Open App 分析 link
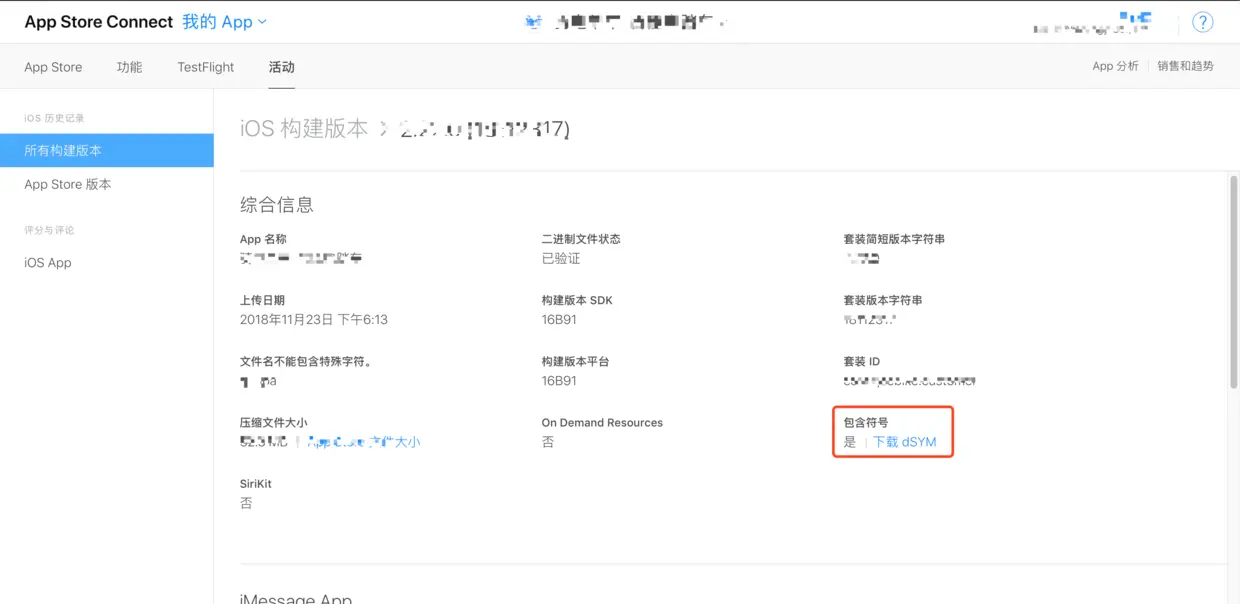1240x604 pixels. (x=1115, y=66)
